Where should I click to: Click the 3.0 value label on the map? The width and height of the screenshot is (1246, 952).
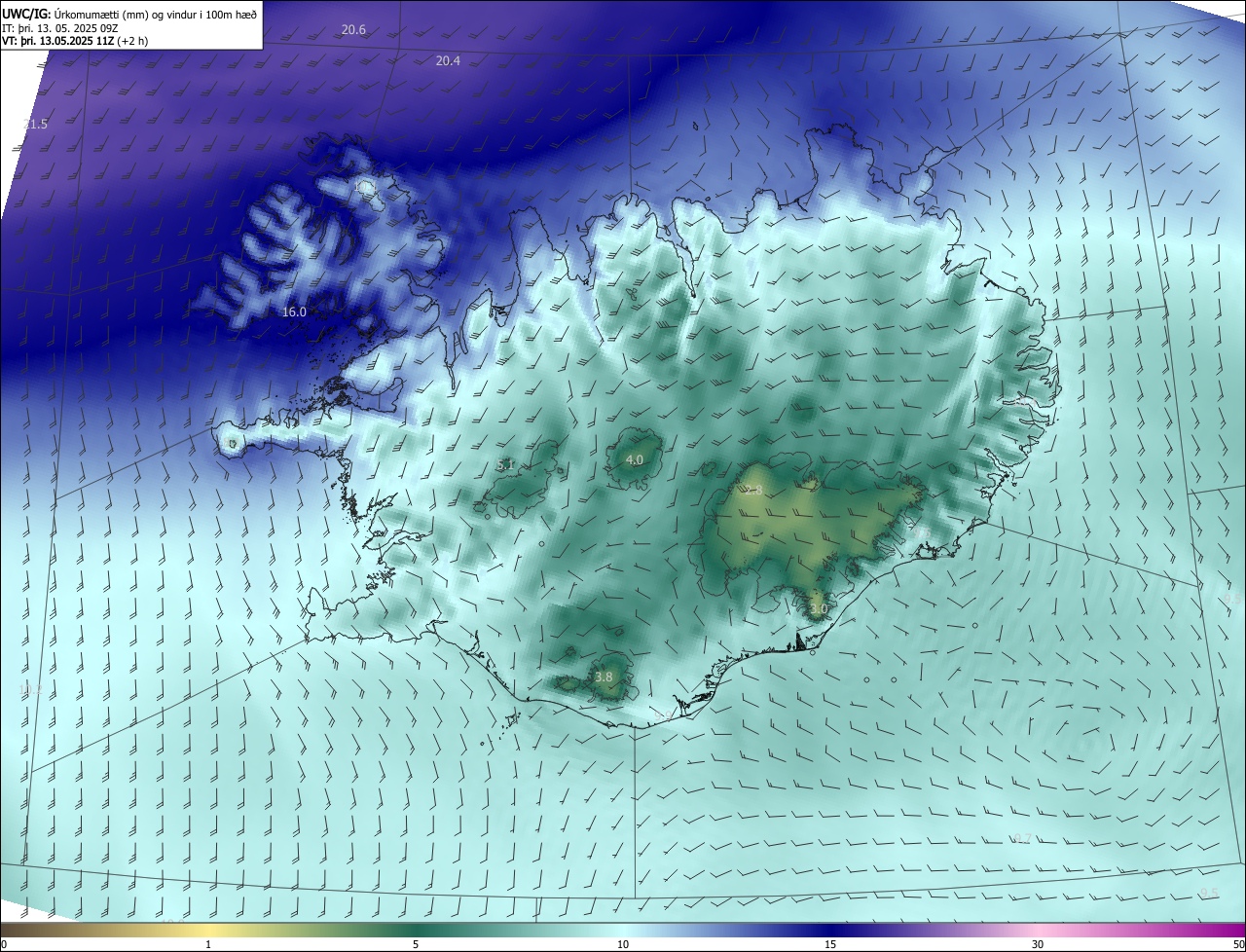pos(819,609)
